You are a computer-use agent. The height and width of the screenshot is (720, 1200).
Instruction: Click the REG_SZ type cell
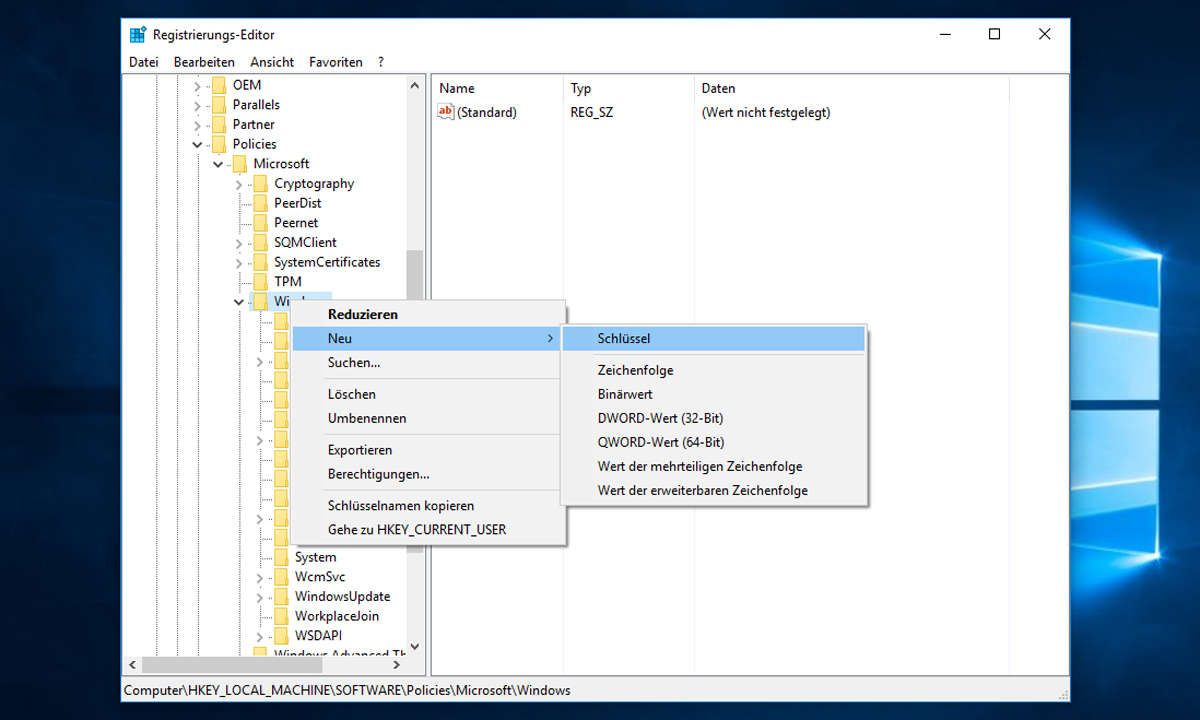(592, 112)
